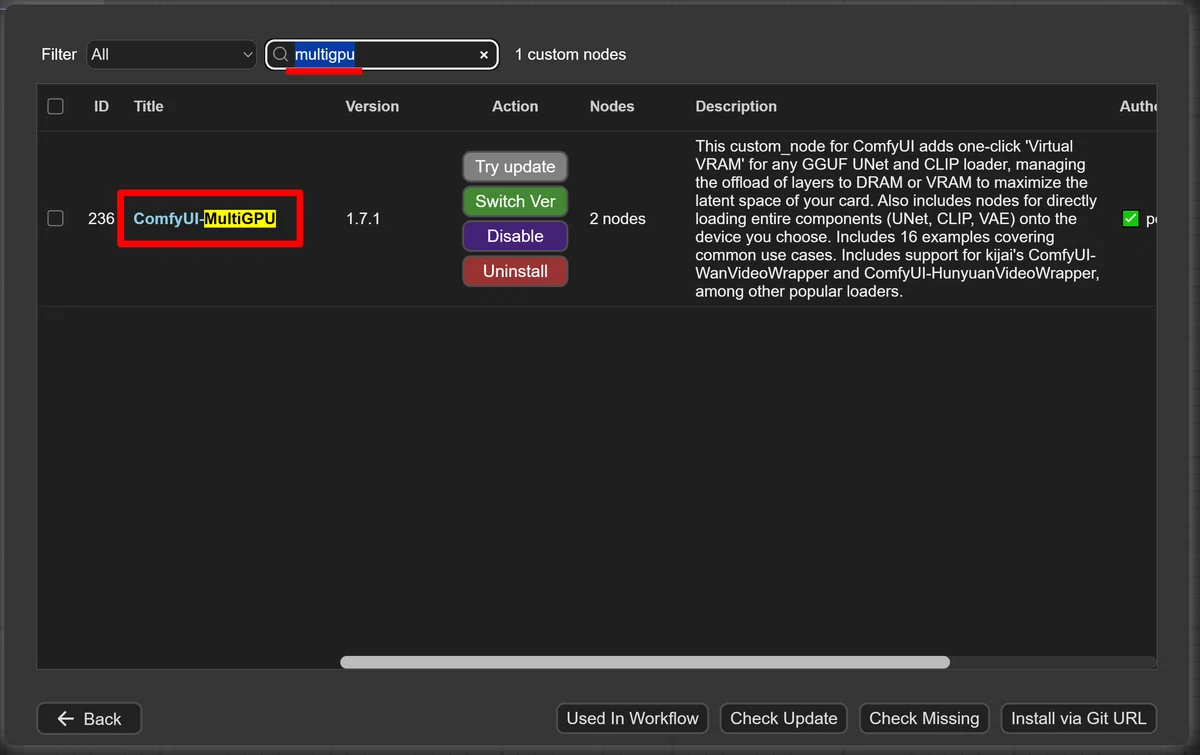Click the search magnifier icon

click(280, 55)
